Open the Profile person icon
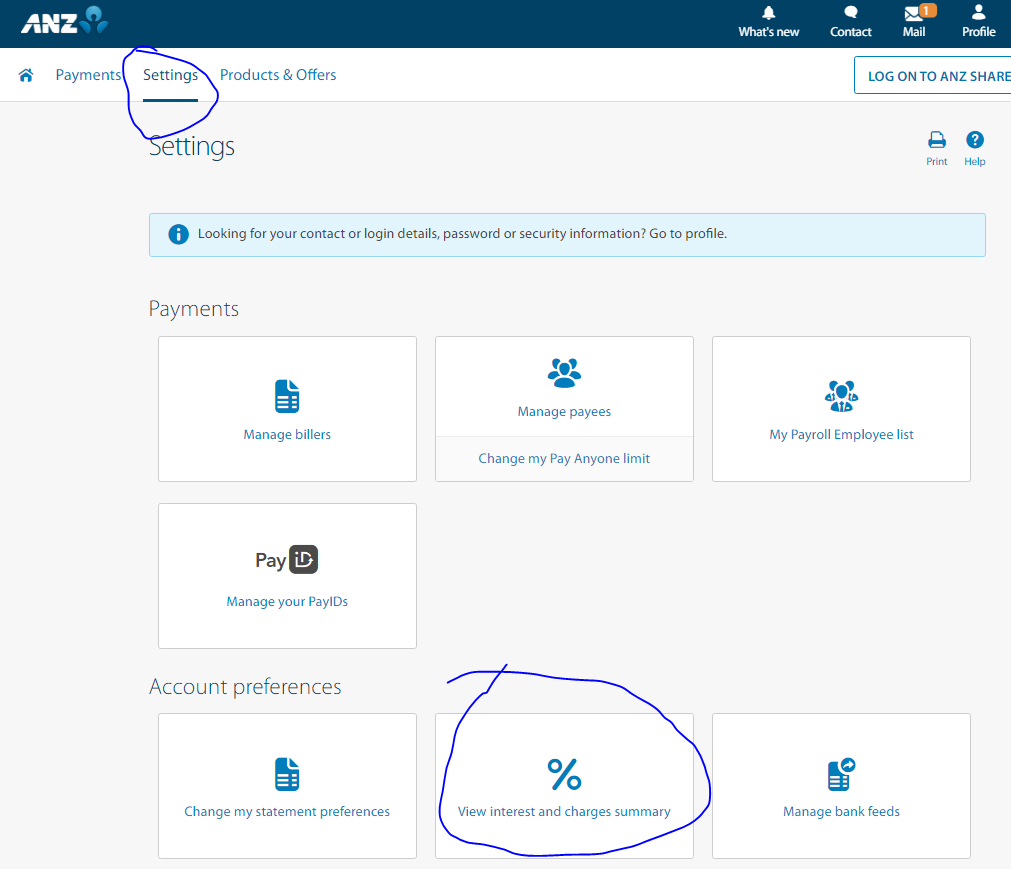Viewport: 1011px width, 869px height. coord(978,12)
